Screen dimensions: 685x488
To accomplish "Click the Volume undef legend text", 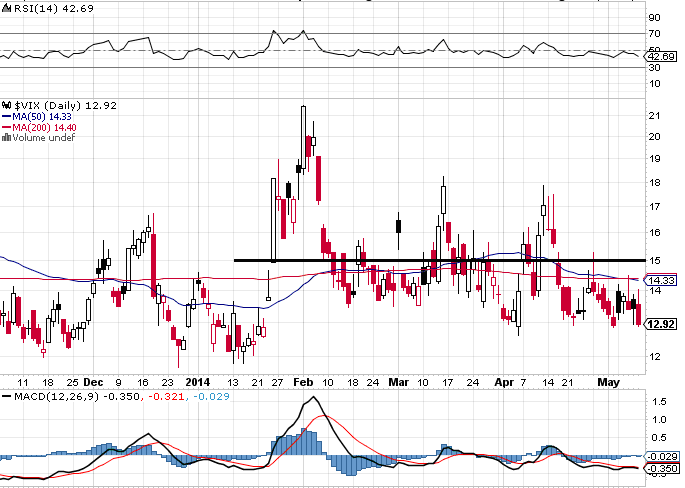I will 44,138.
